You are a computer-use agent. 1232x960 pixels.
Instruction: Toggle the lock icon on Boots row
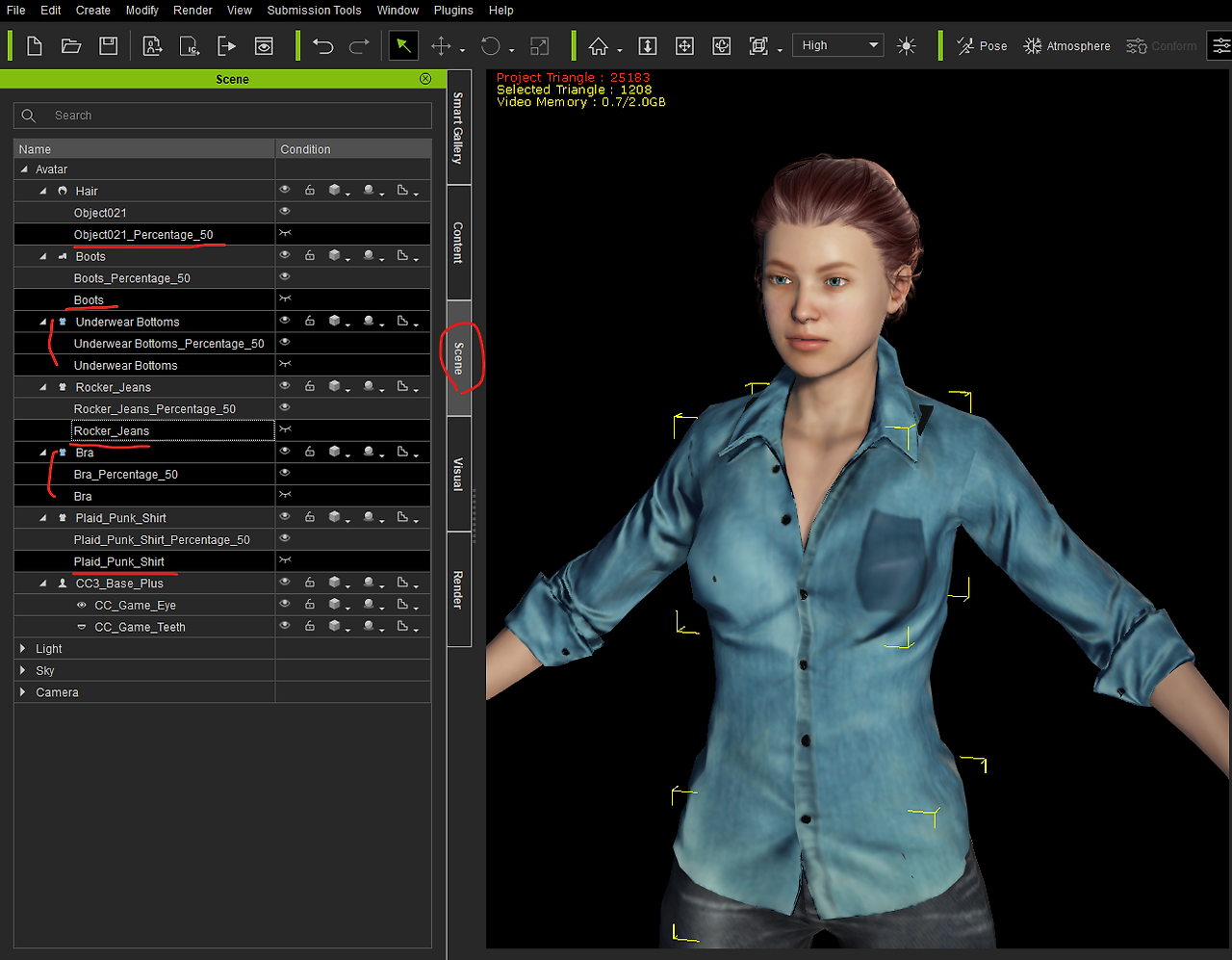point(310,256)
